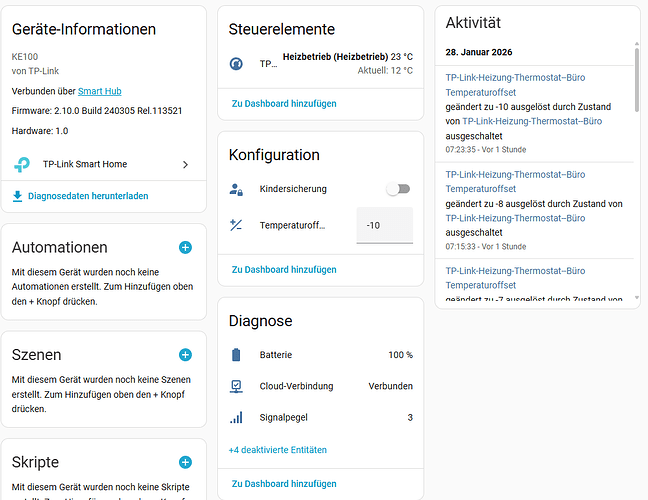Add Steuerelemente to dashboard via Zu Dashboard hinzufügen
This screenshot has width=648, height=500.
tap(284, 104)
